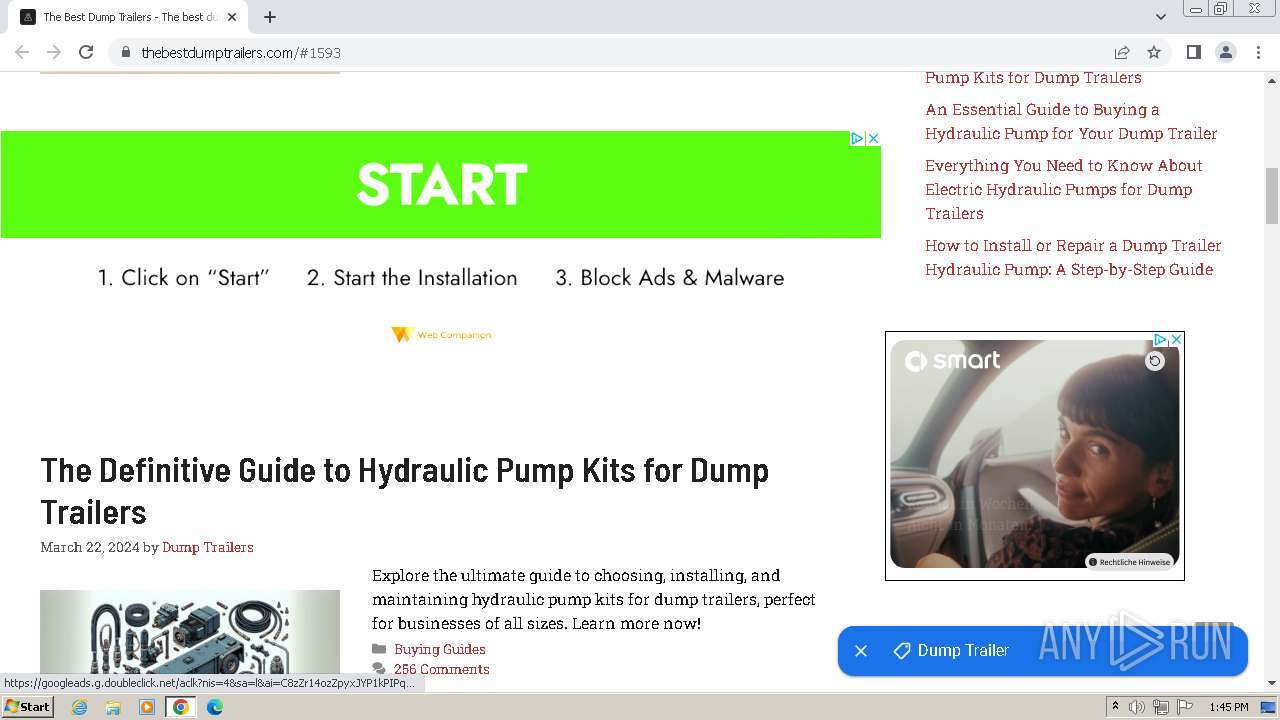This screenshot has width=1280, height=720.
Task: Open the Chrome profile avatar icon
Action: 1226,52
